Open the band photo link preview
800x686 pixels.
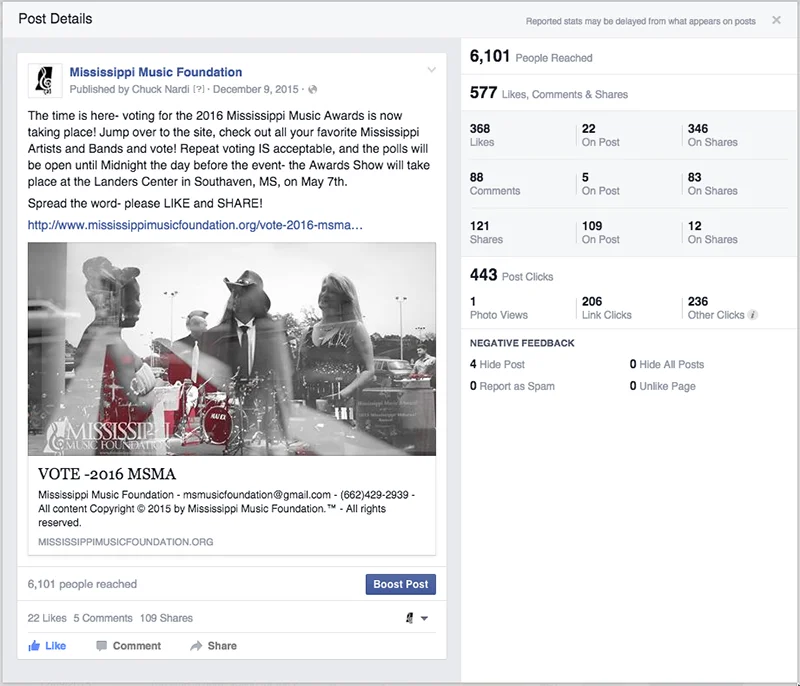[x=232, y=349]
